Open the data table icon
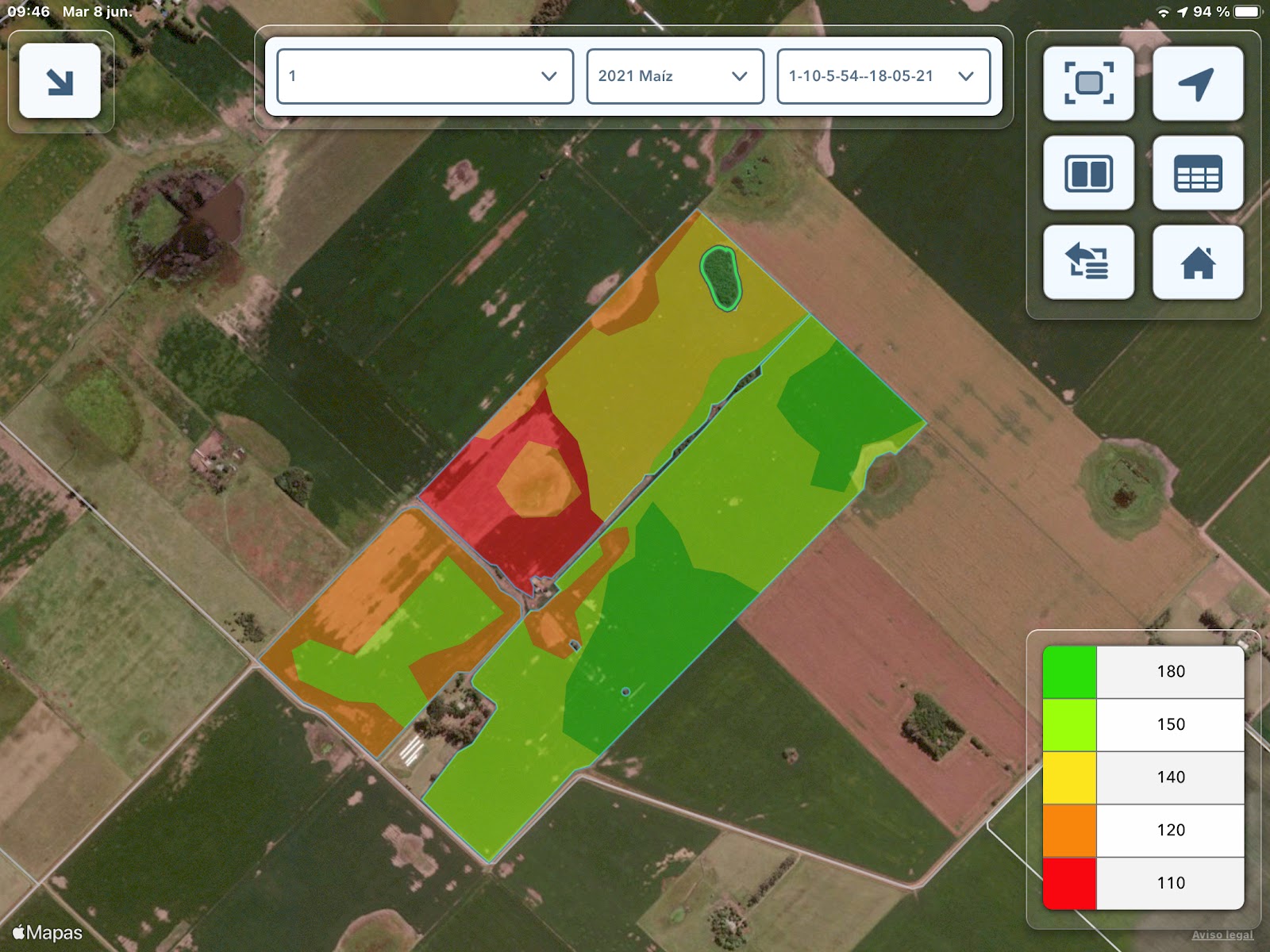This screenshot has width=1270, height=952. click(x=1198, y=173)
